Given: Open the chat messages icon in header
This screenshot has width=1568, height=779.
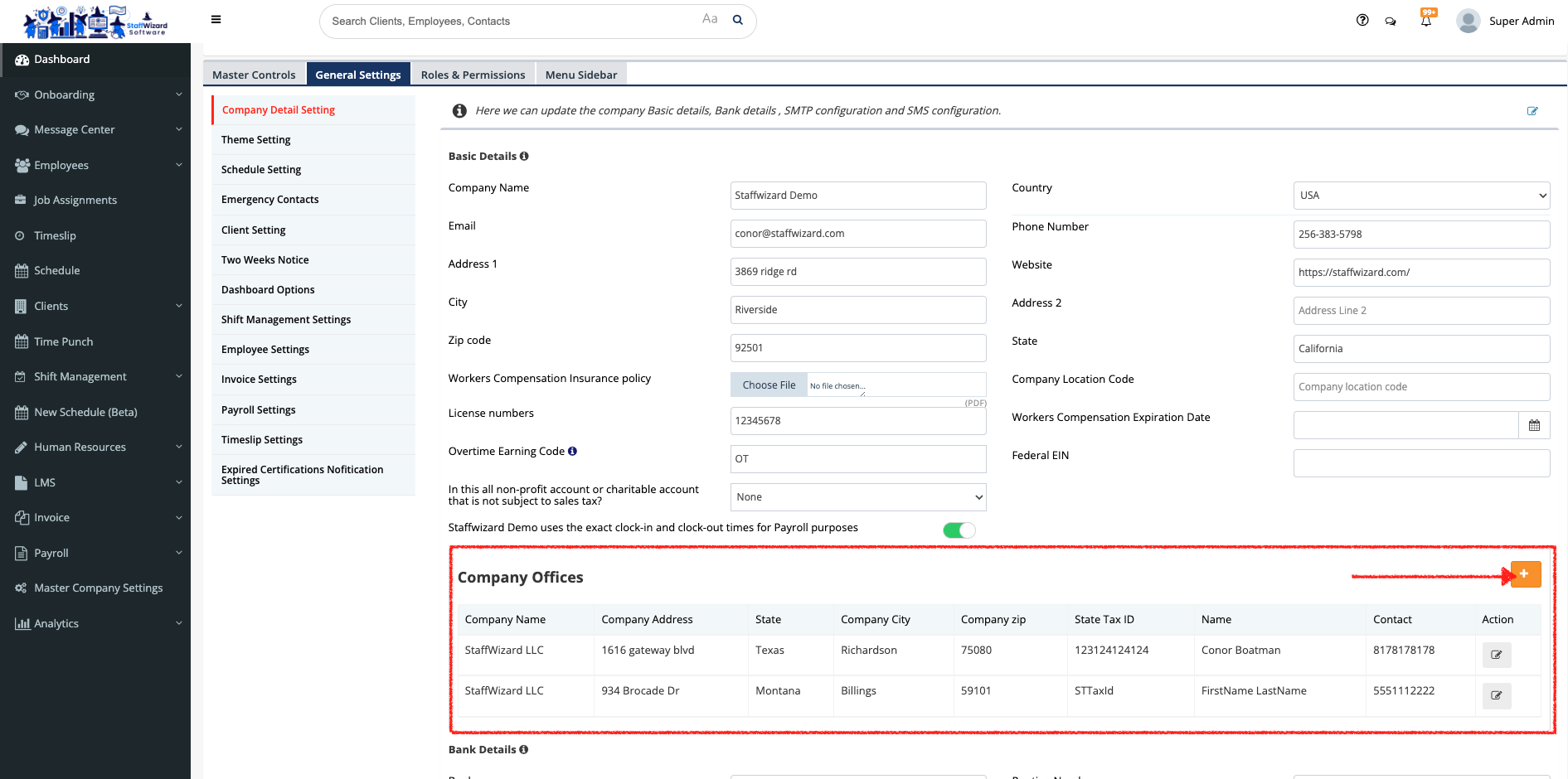Looking at the screenshot, I should 1391,22.
